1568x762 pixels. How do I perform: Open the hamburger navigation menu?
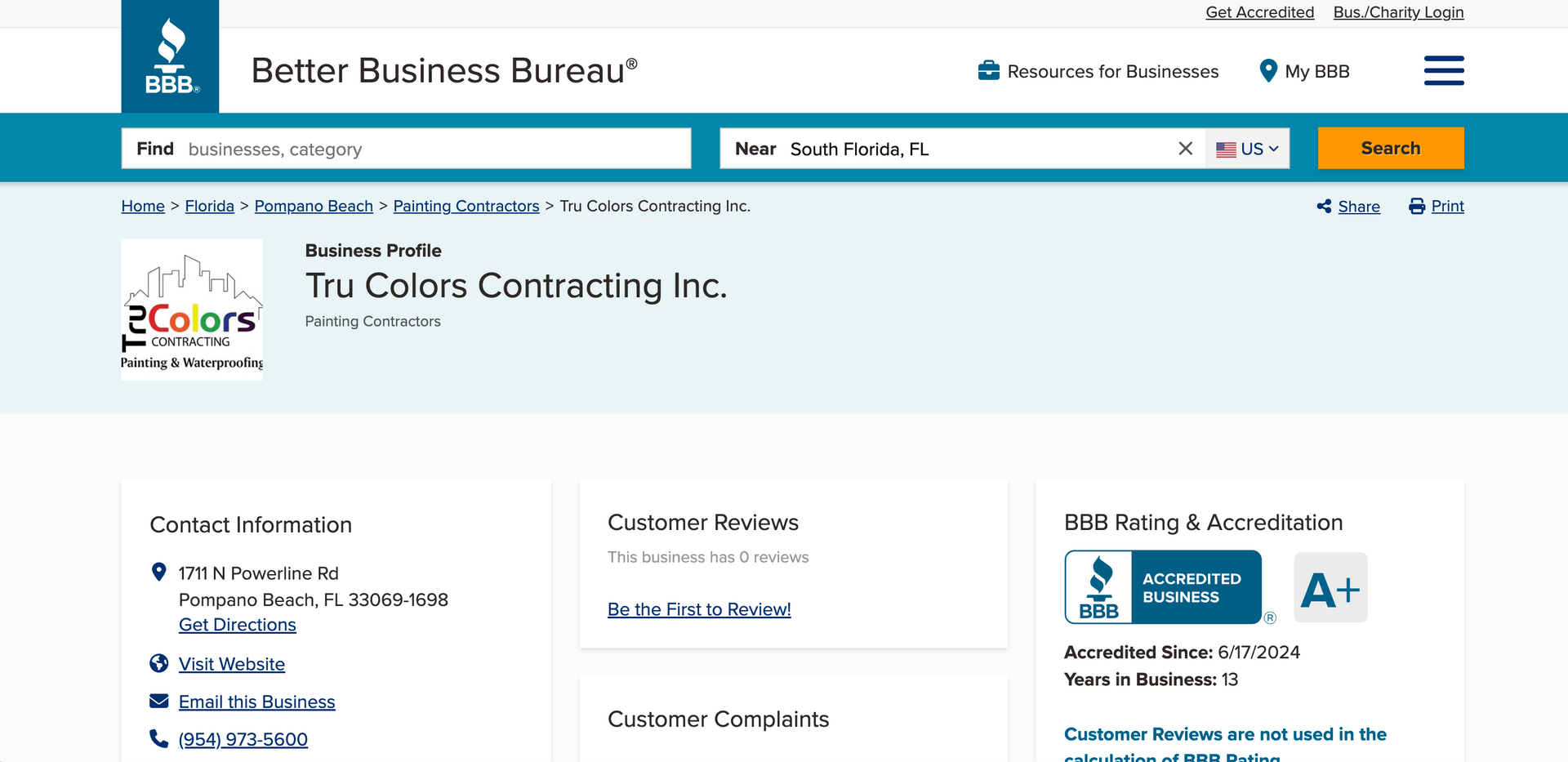tap(1443, 70)
